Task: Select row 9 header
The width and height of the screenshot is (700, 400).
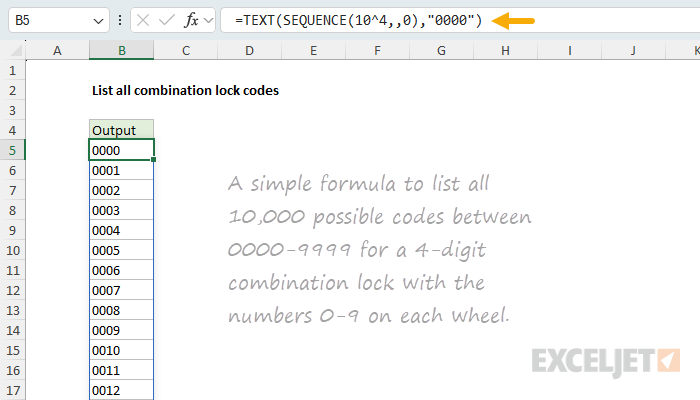Action: coord(12,230)
